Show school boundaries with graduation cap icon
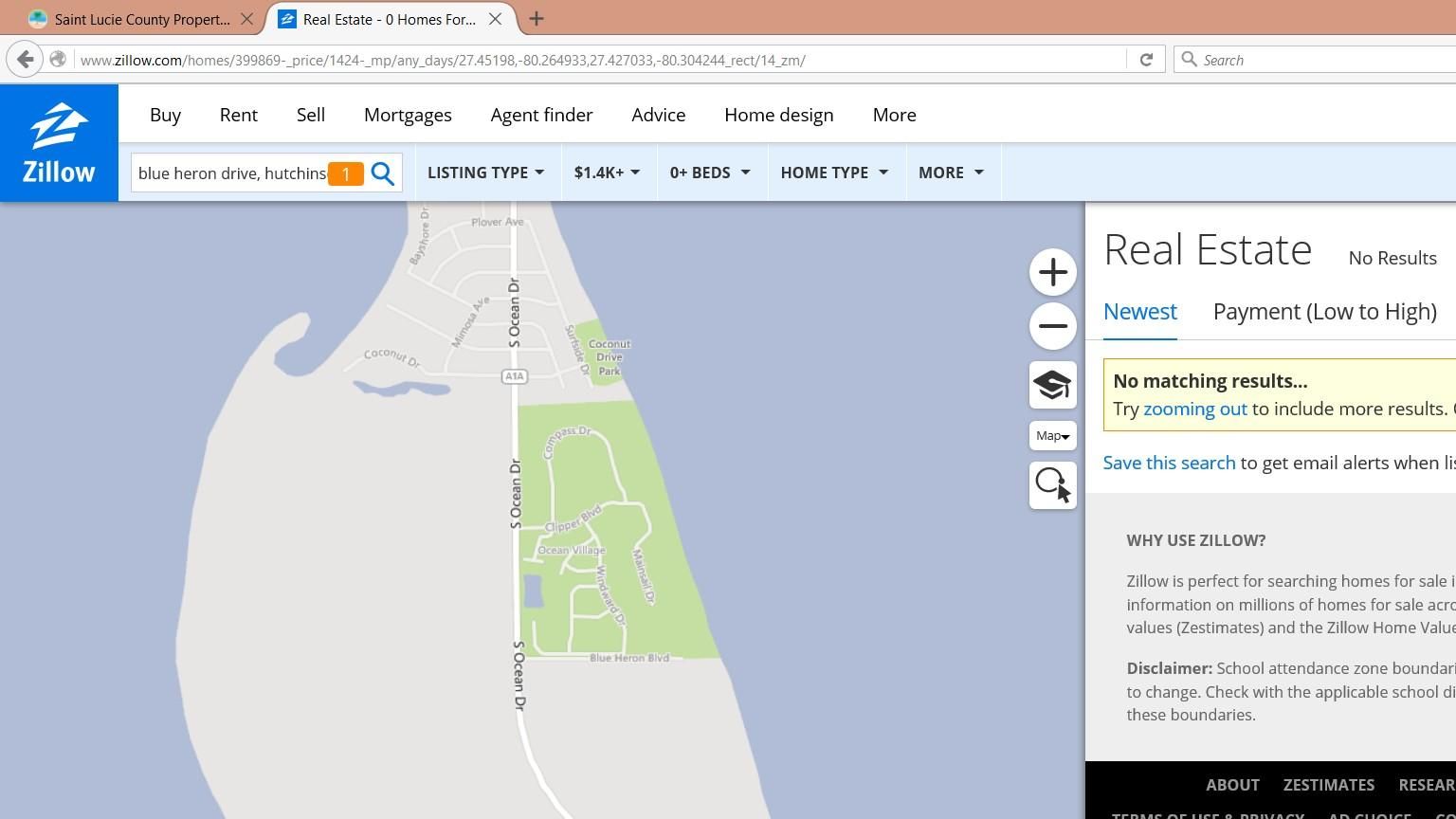The height and width of the screenshot is (819, 1456). pyautogui.click(x=1053, y=385)
